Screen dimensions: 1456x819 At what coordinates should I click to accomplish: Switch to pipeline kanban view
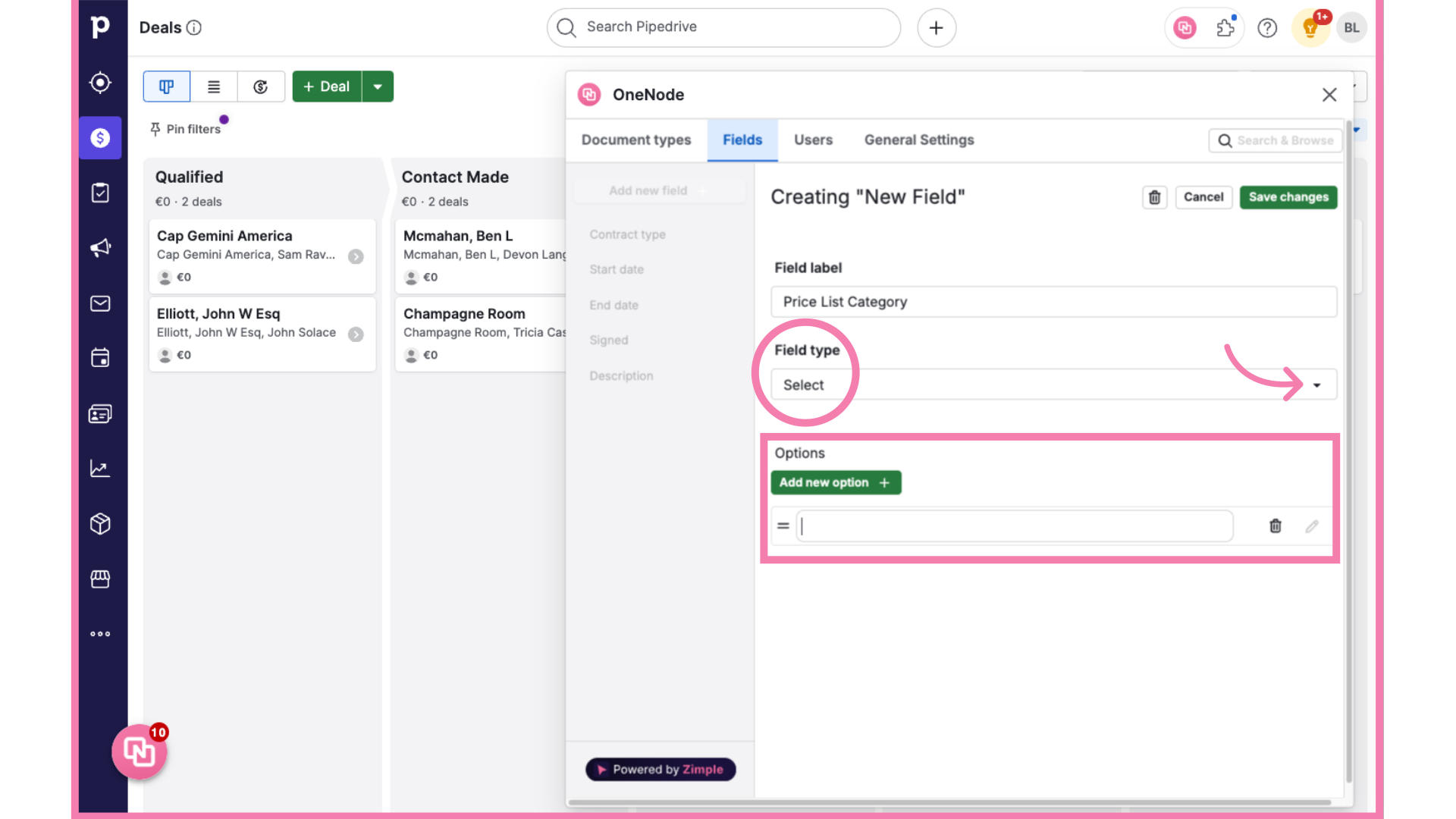point(167,86)
